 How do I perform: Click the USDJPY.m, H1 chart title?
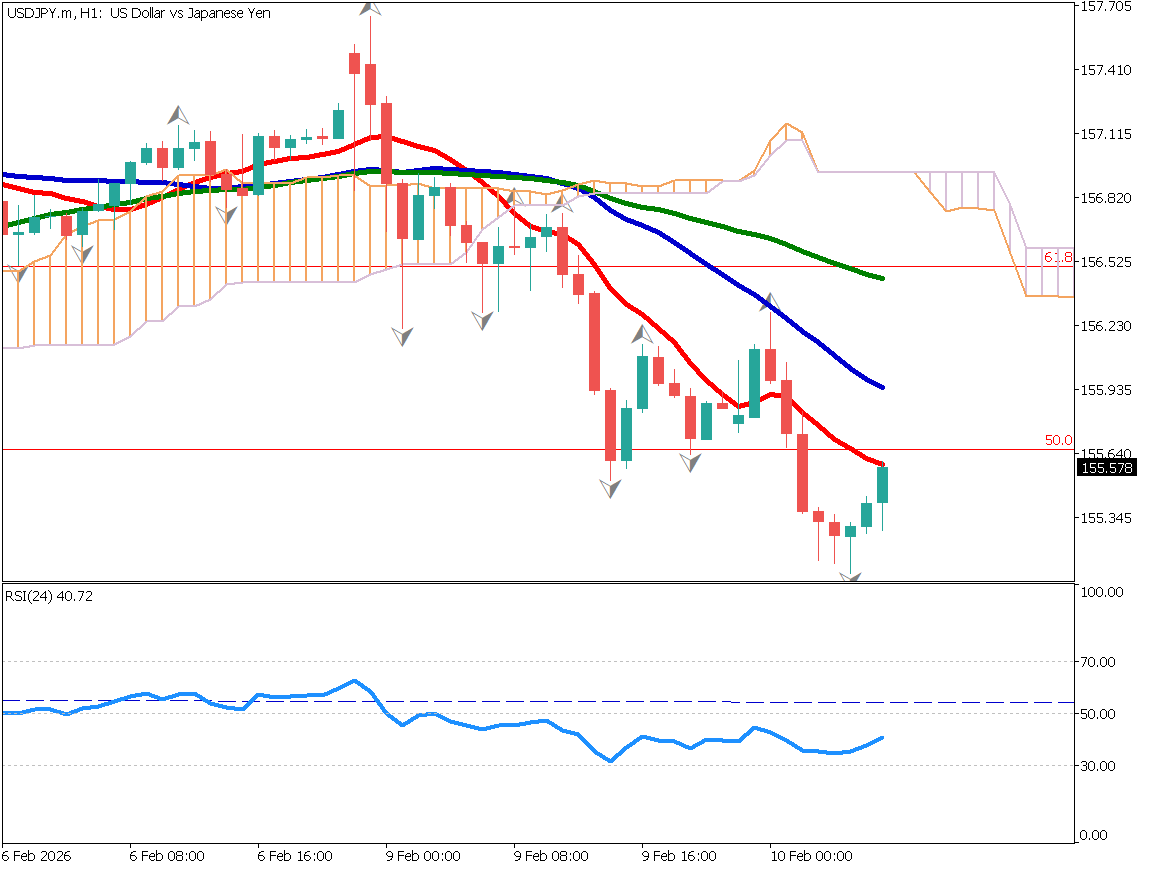pos(137,13)
